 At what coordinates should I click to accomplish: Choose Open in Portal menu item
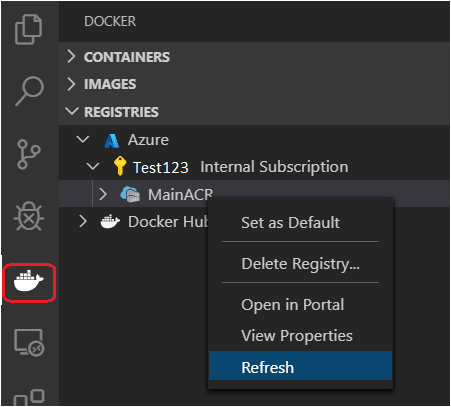point(300,305)
